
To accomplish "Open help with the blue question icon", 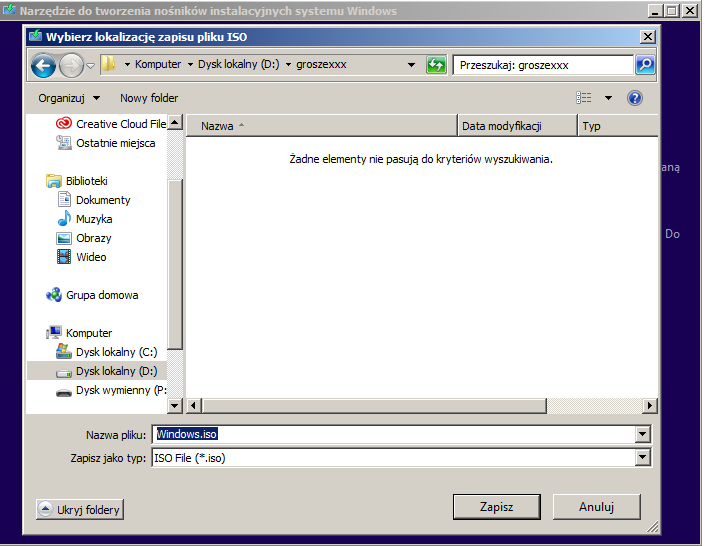I will pyautogui.click(x=635, y=98).
